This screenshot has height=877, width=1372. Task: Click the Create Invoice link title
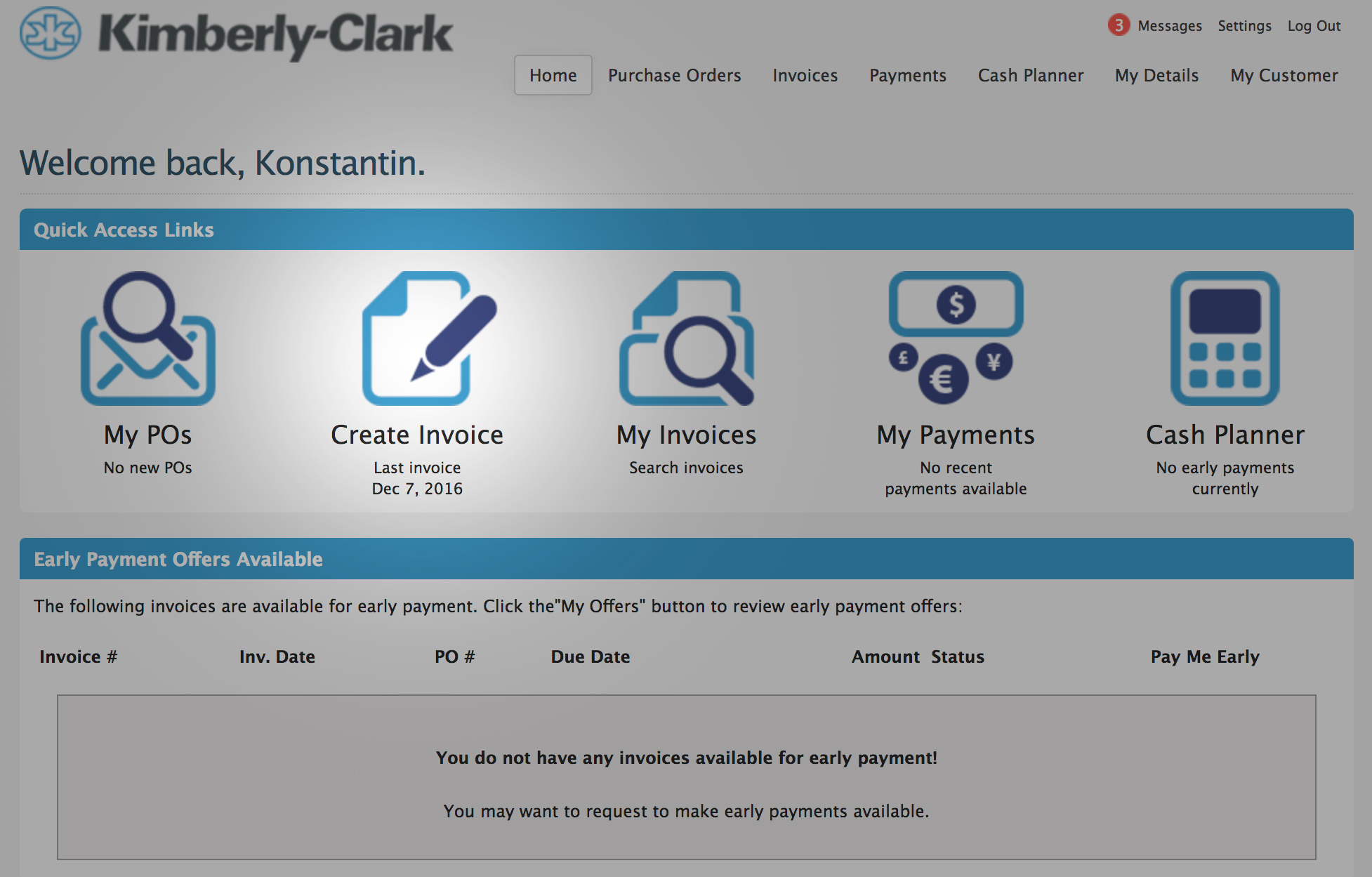[x=417, y=435]
